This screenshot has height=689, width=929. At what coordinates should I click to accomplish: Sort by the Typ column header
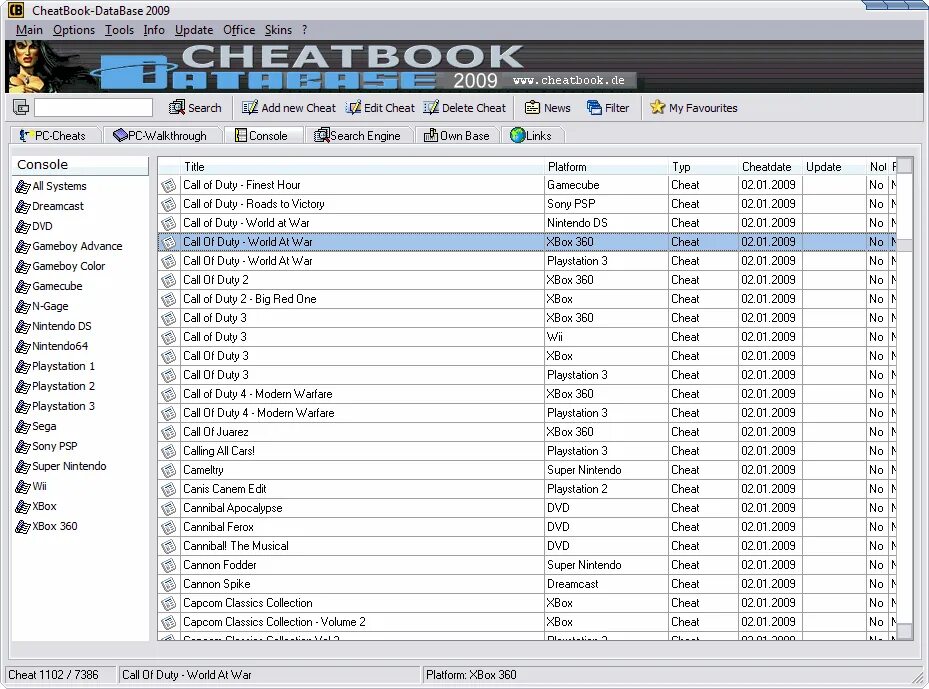click(703, 166)
